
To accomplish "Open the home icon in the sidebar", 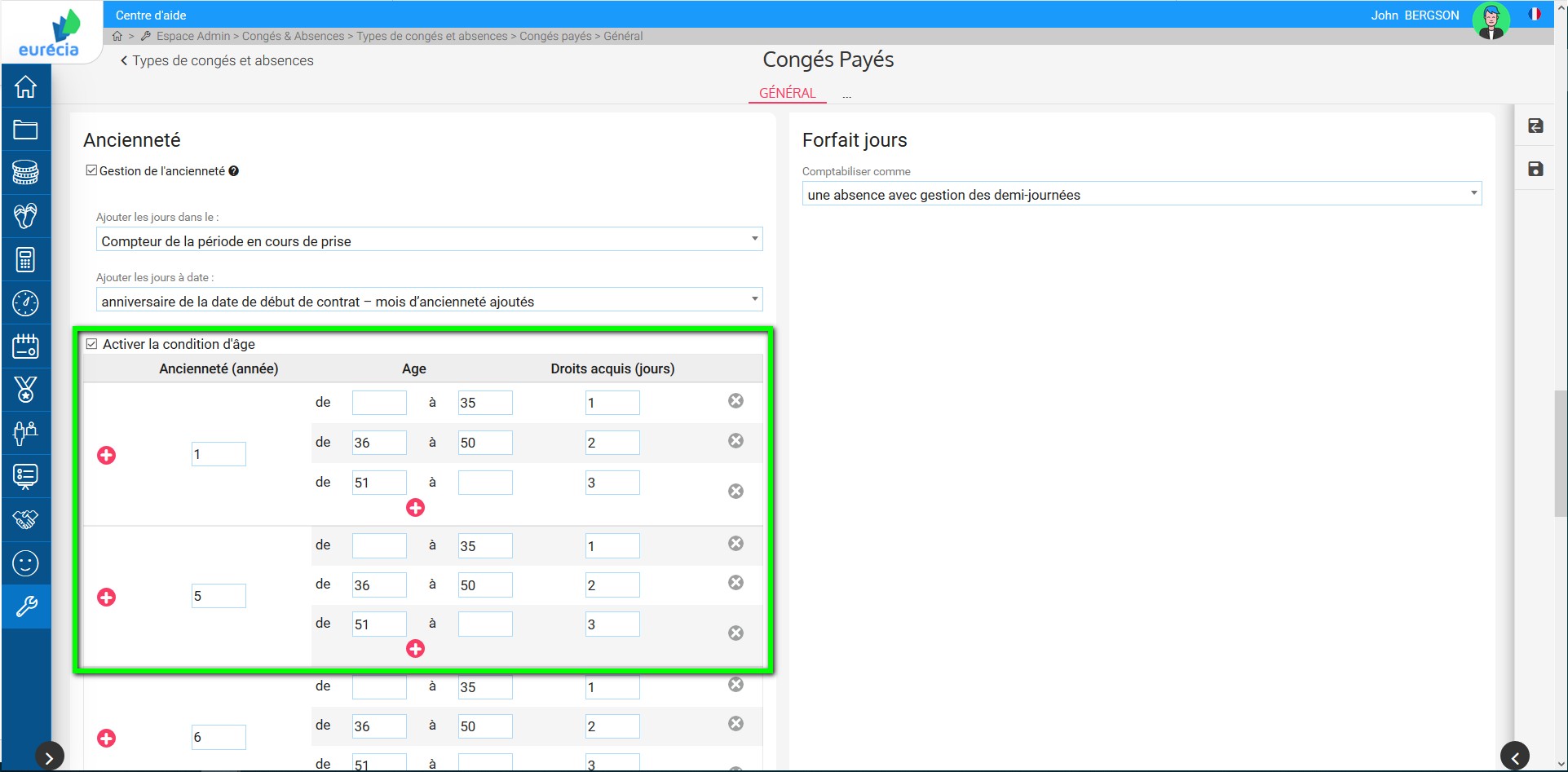I will (25, 86).
